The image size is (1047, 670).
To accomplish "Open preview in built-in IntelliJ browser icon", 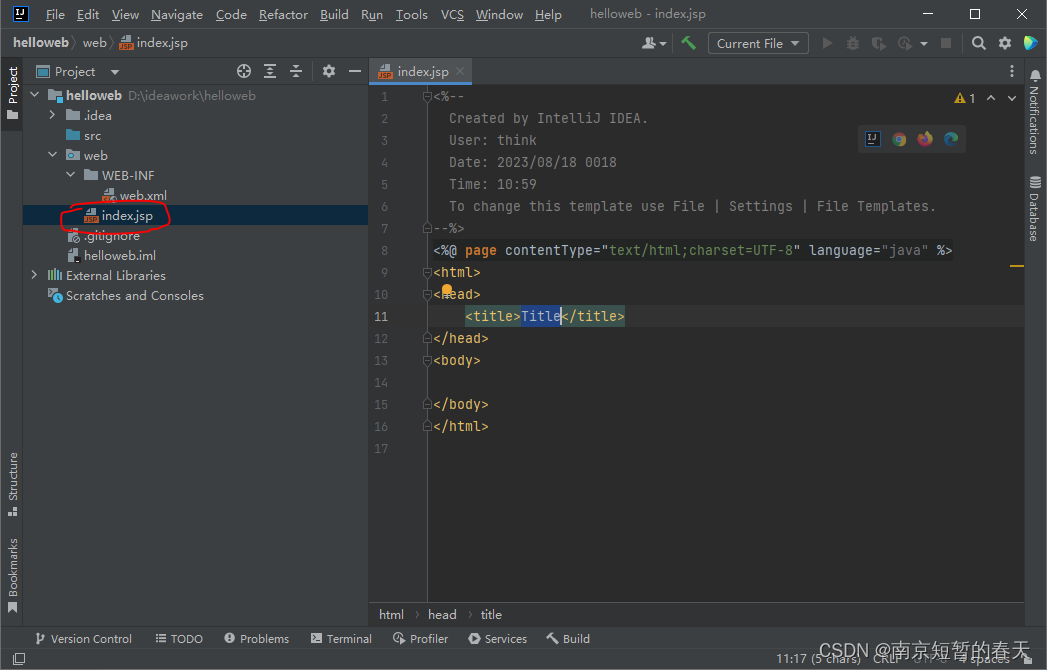I will pos(873,139).
